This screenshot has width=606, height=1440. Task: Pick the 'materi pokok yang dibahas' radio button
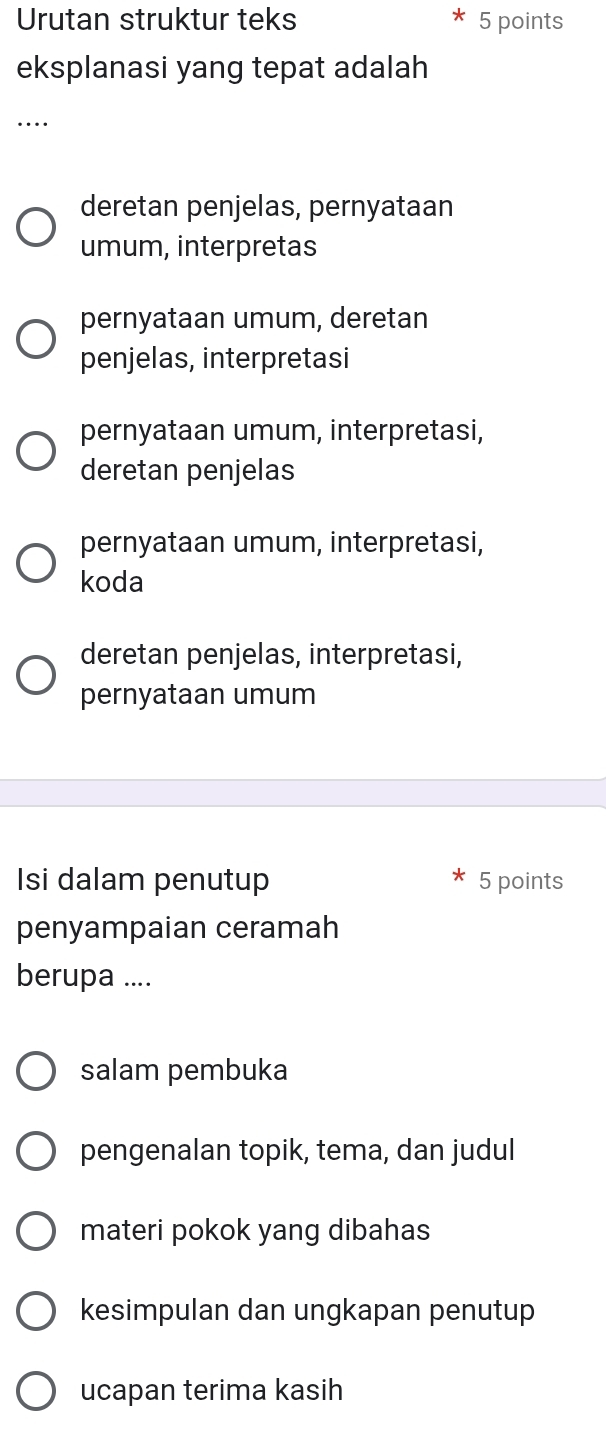pyautogui.click(x=36, y=1231)
